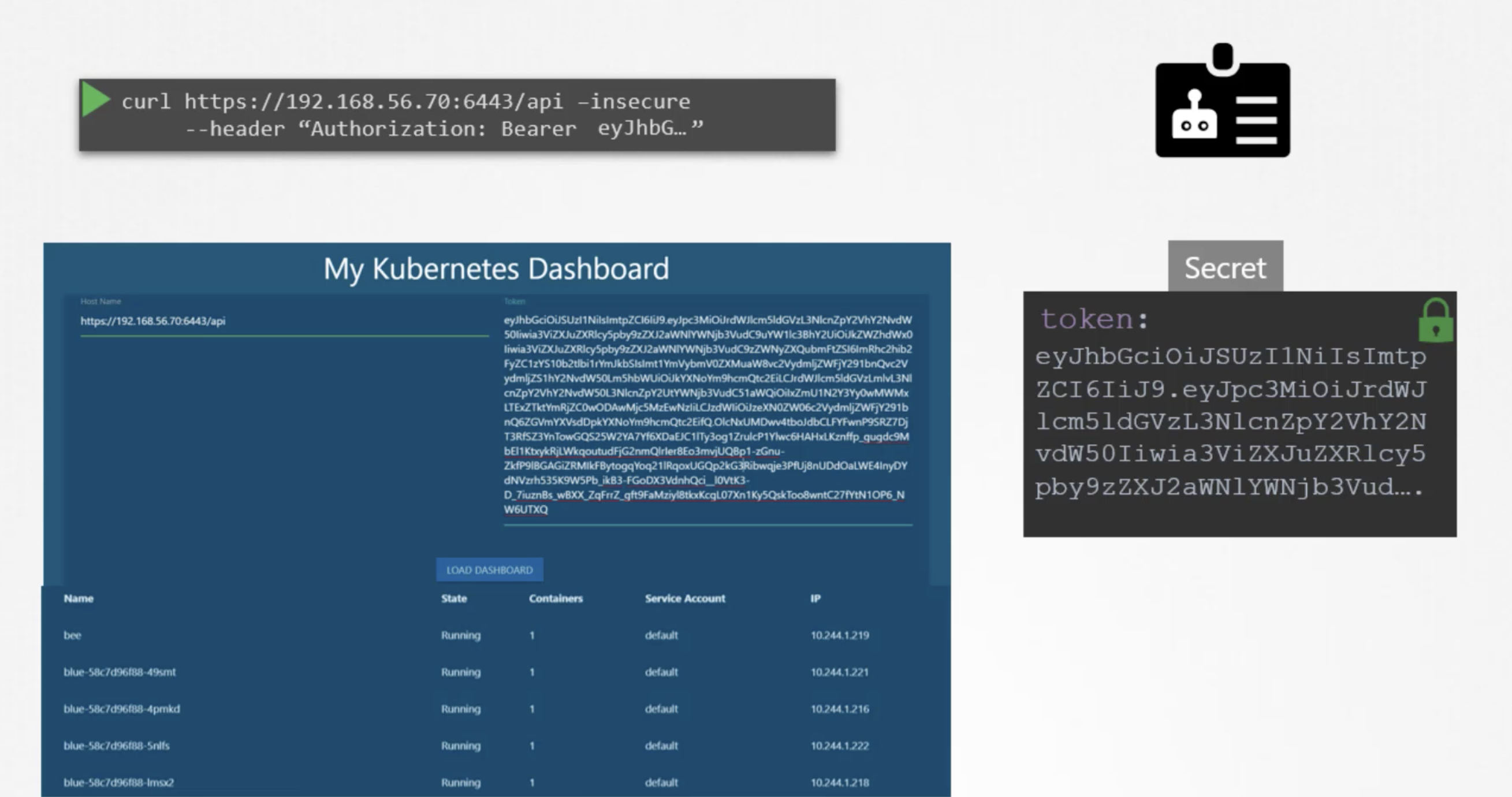Screen dimensions: 1512x797
Task: Click the Host Name input field
Action: tap(284, 321)
